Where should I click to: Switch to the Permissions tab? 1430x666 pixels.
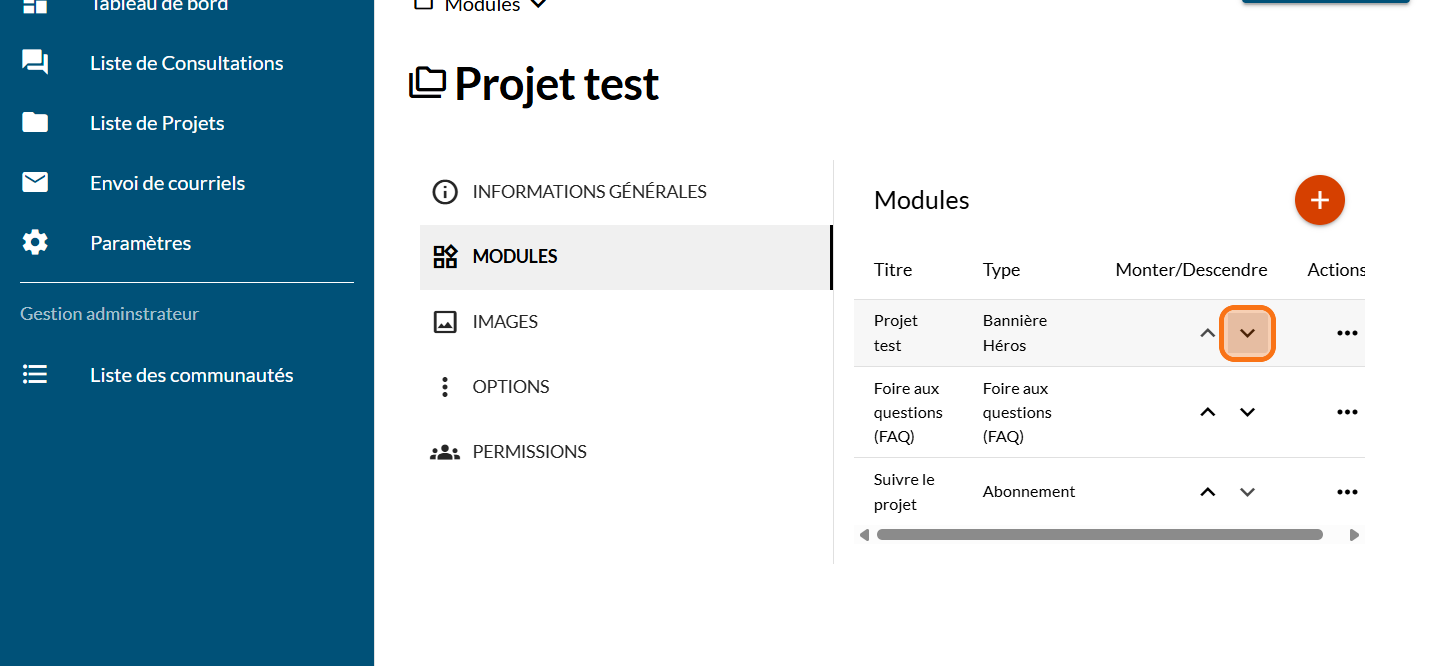pos(529,451)
